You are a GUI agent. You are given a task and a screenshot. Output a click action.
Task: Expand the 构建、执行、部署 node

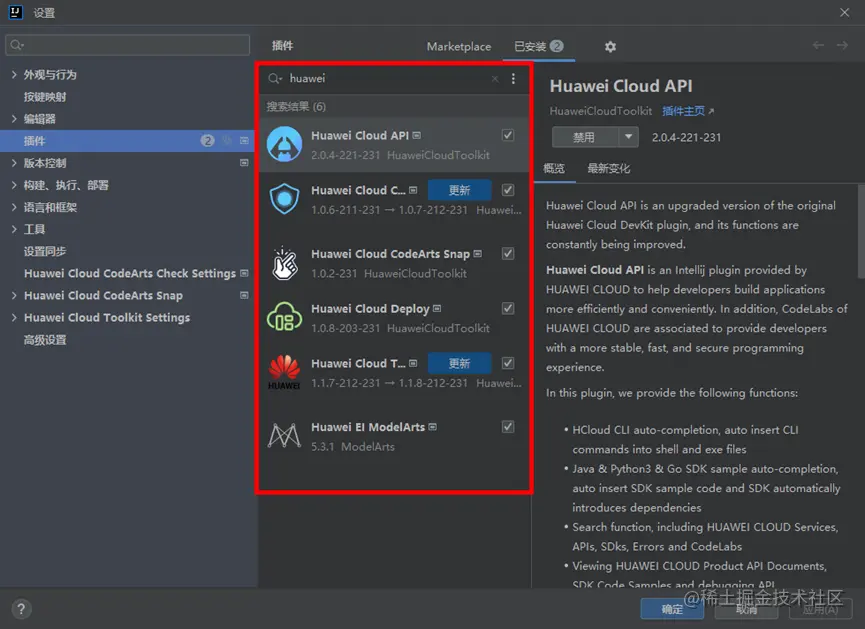tap(14, 185)
